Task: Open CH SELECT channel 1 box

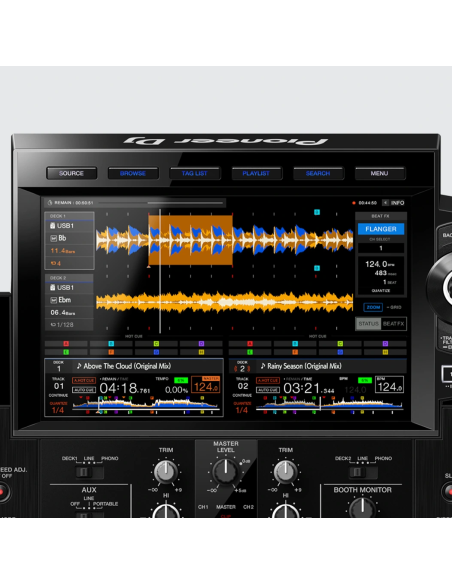Action: click(x=381, y=248)
